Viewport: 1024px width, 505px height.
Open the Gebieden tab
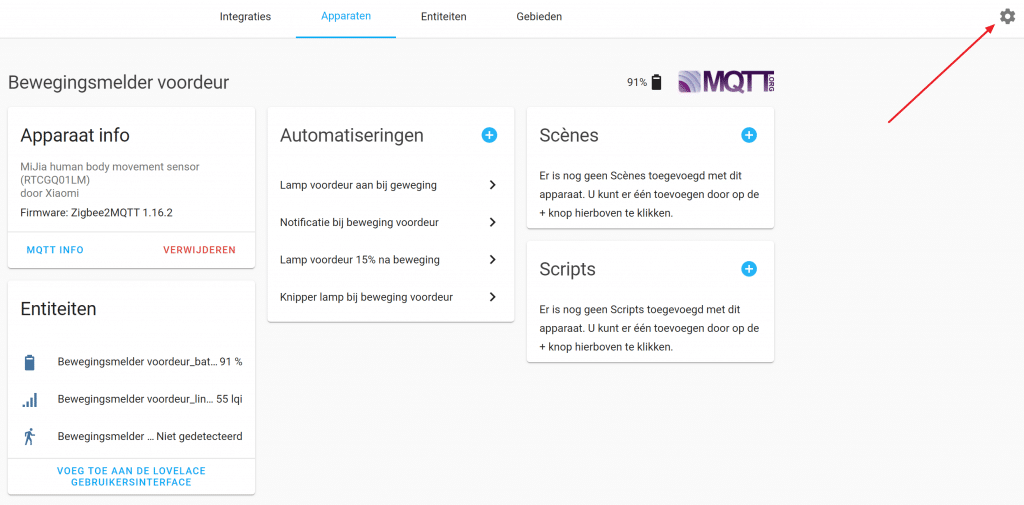(x=539, y=17)
